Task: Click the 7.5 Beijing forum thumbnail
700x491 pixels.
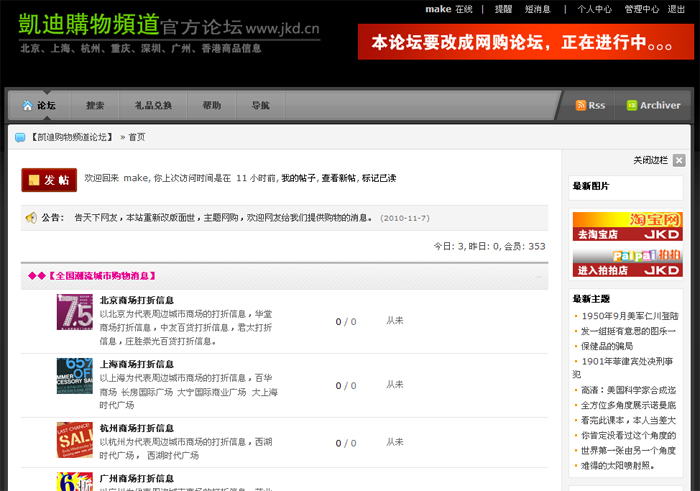Action: (x=75, y=312)
